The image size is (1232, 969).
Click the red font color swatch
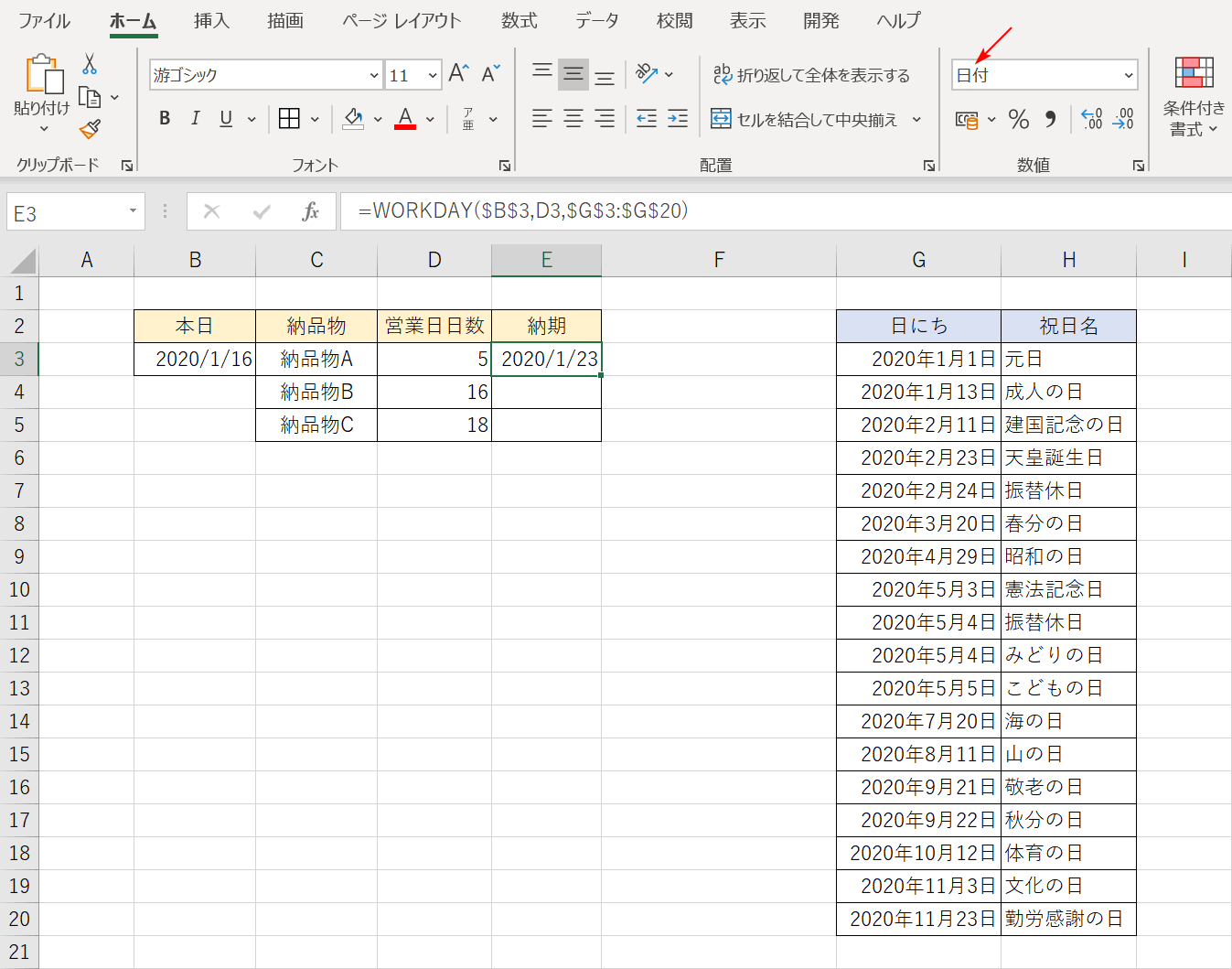tap(405, 119)
